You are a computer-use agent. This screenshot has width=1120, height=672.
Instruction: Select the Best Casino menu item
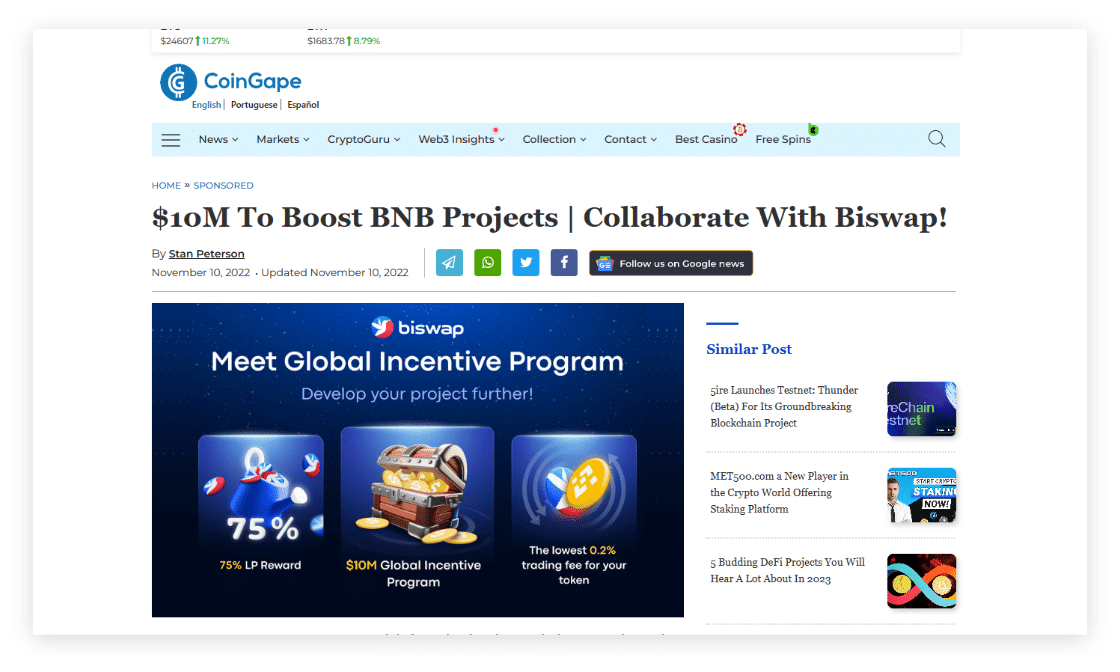click(706, 140)
